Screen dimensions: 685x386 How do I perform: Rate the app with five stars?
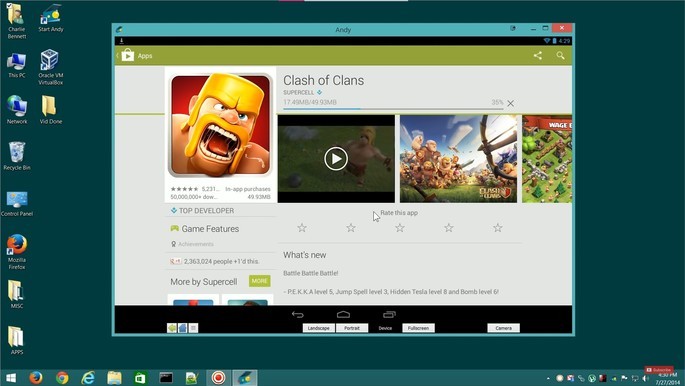pos(498,227)
